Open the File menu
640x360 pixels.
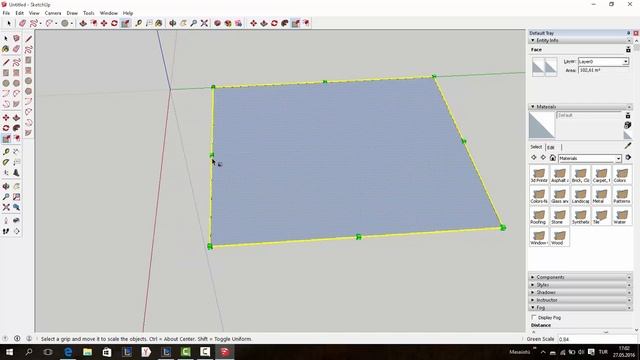(6, 13)
